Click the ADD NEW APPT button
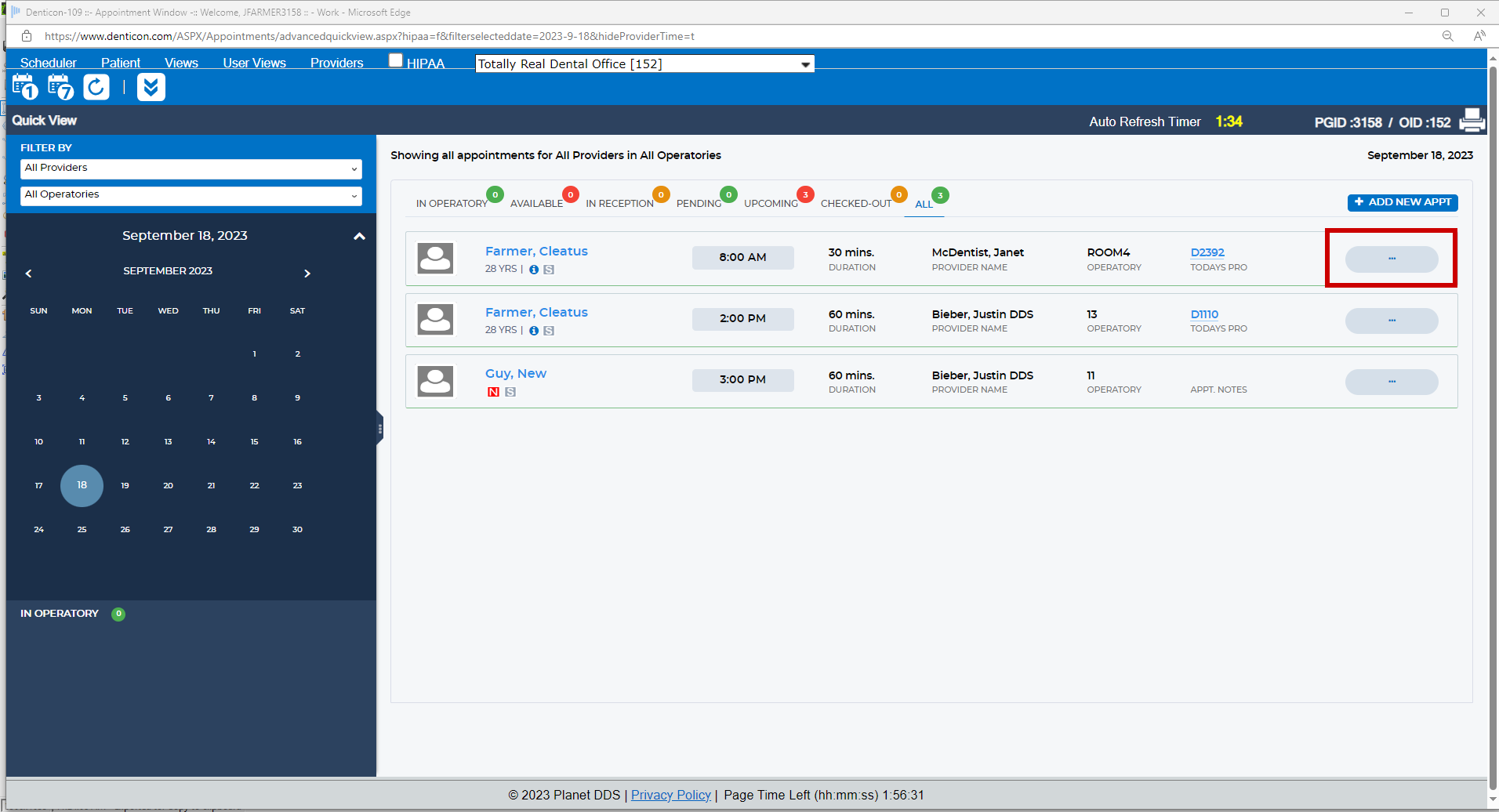Screen dimensions: 1499x812 point(1403,202)
